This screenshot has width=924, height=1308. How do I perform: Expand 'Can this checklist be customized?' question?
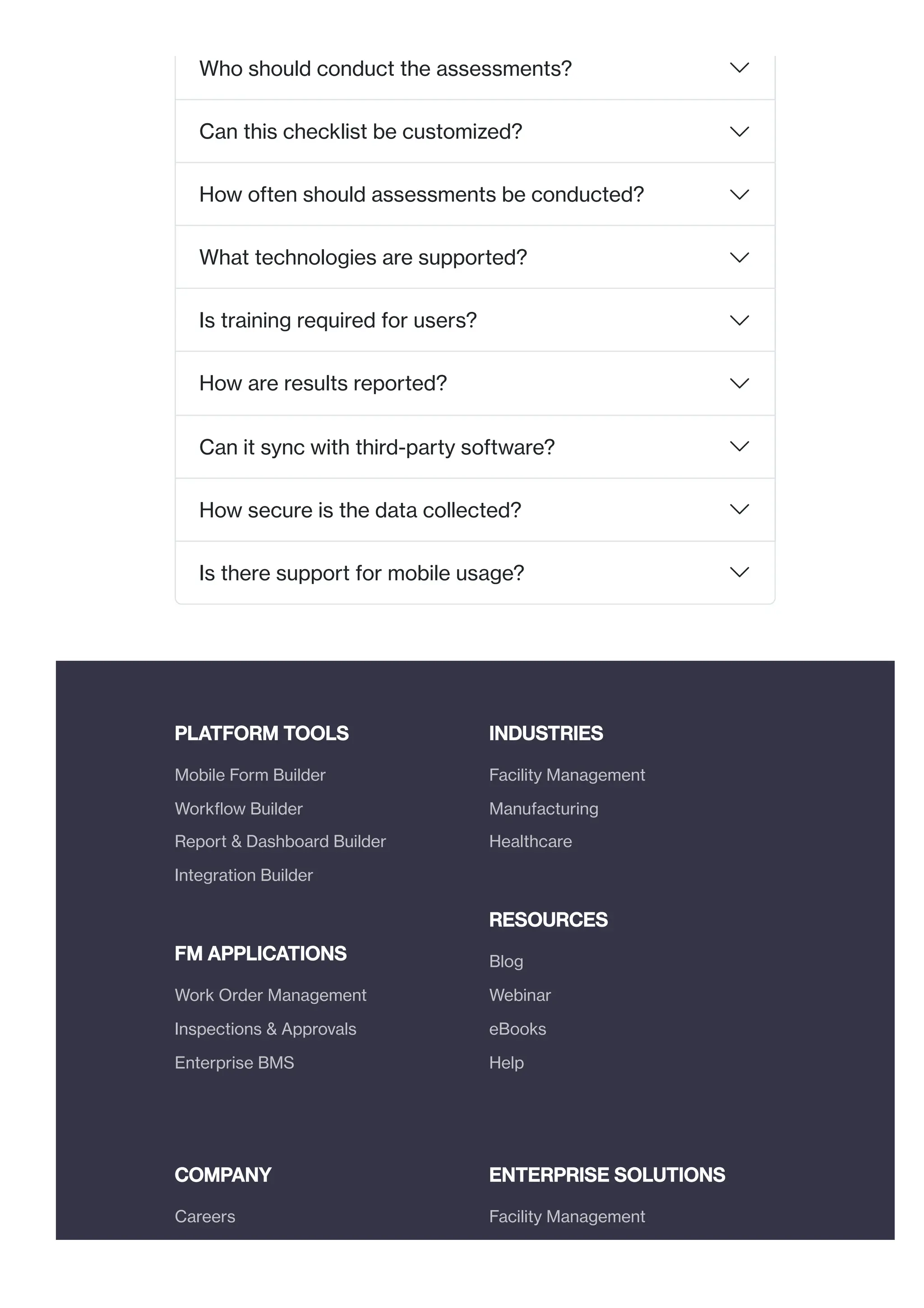pyautogui.click(x=739, y=132)
